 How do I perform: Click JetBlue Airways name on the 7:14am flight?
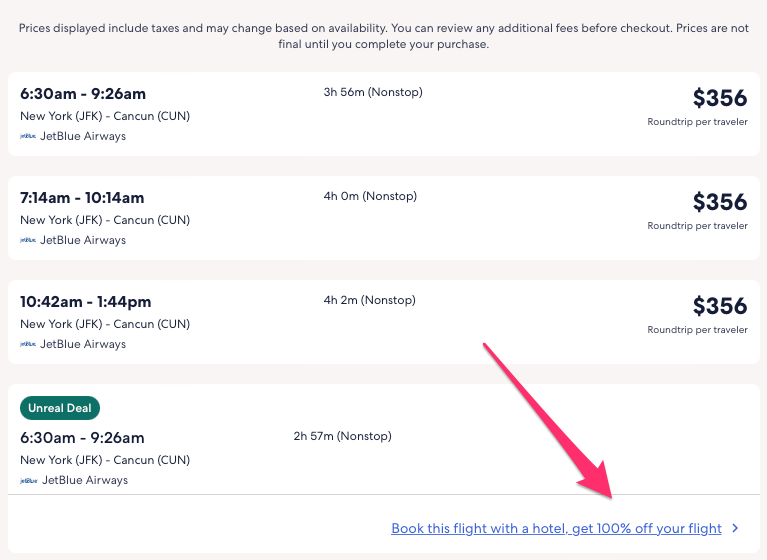(83, 241)
